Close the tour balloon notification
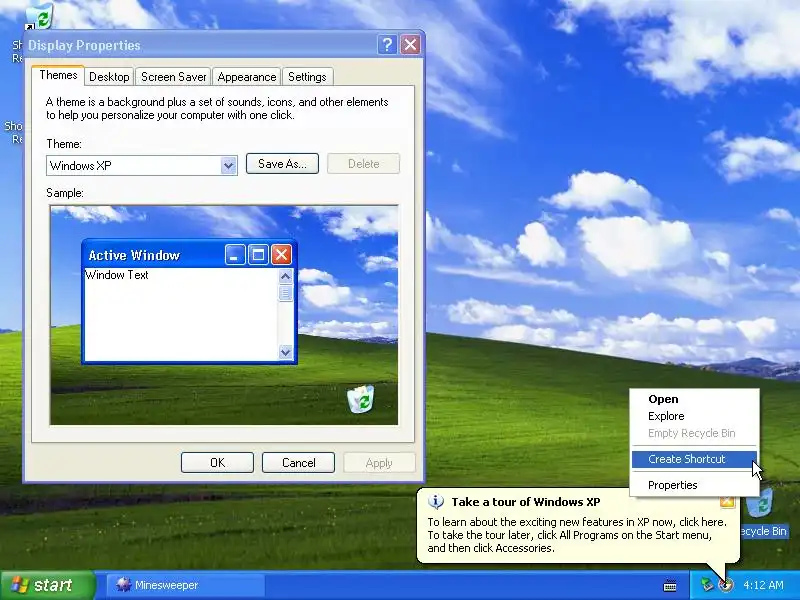The width and height of the screenshot is (800, 600). (727, 502)
